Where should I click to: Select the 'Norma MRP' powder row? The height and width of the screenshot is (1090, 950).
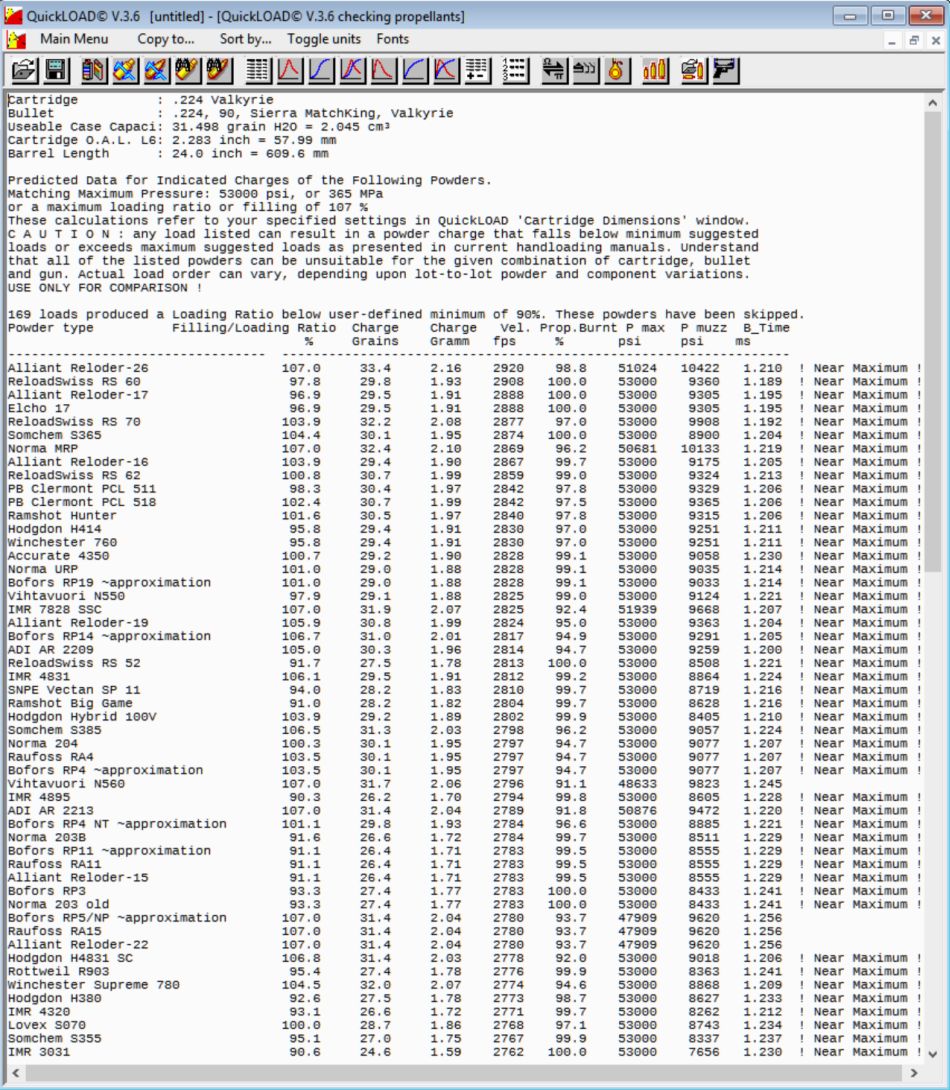point(464,448)
